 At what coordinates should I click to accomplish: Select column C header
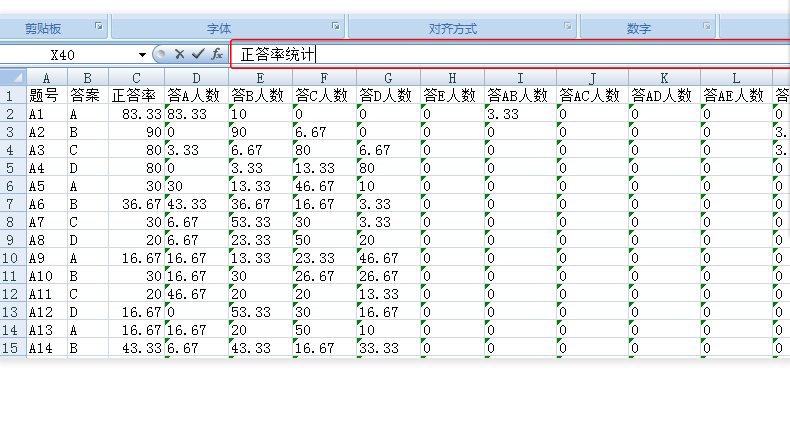point(136,77)
